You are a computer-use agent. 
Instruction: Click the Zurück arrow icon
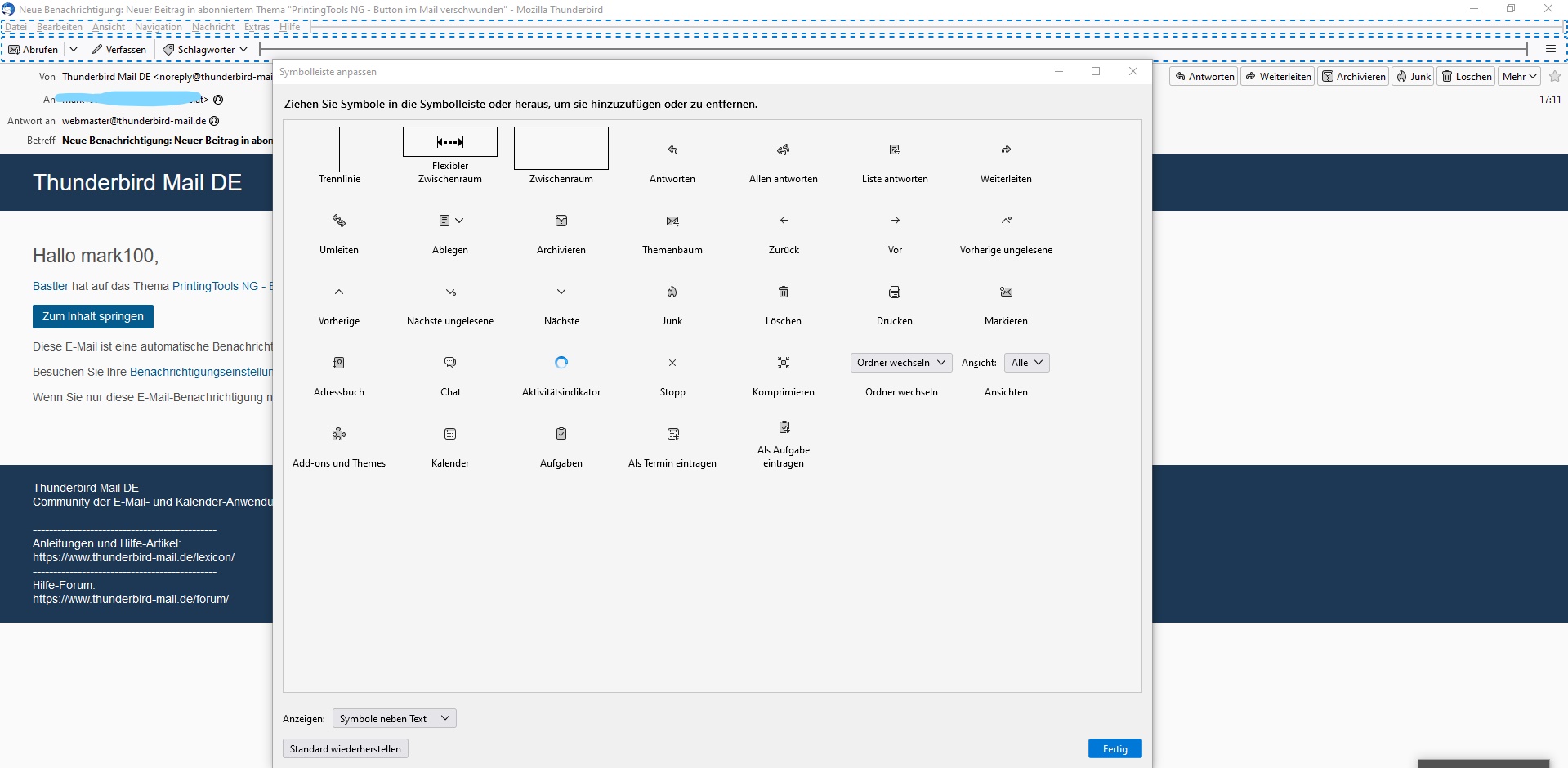pyautogui.click(x=784, y=221)
